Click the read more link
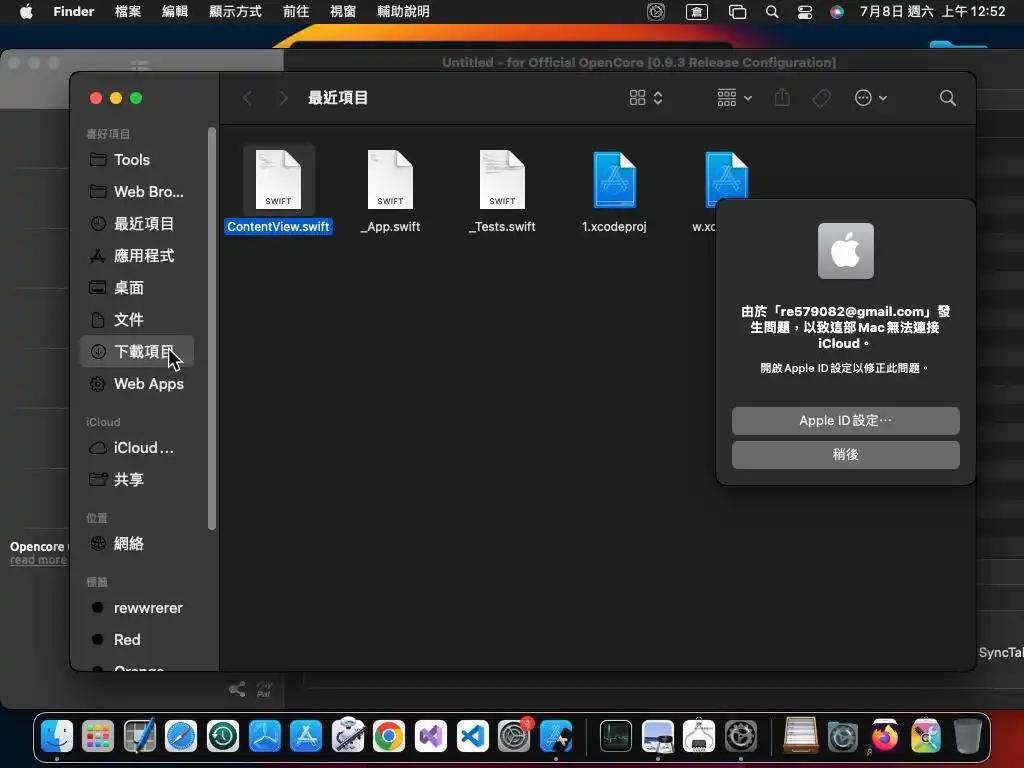Screen dimensions: 1024x768 (38, 560)
